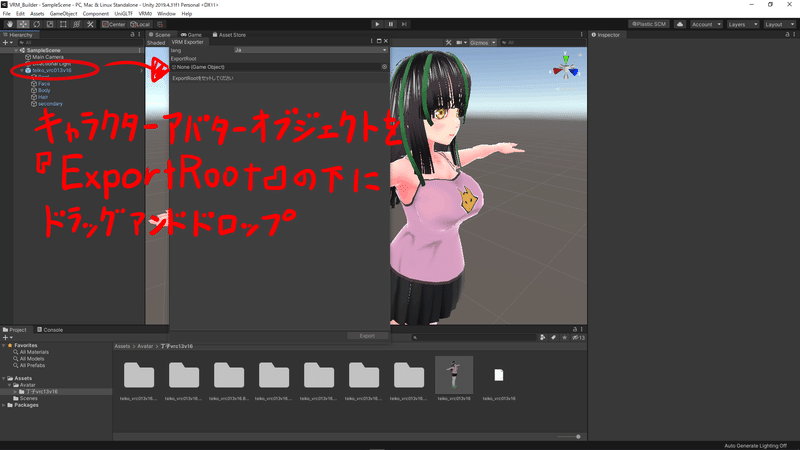Select the Scenes folder in Project
Viewport: 800px width, 450px height.
pyautogui.click(x=28, y=398)
